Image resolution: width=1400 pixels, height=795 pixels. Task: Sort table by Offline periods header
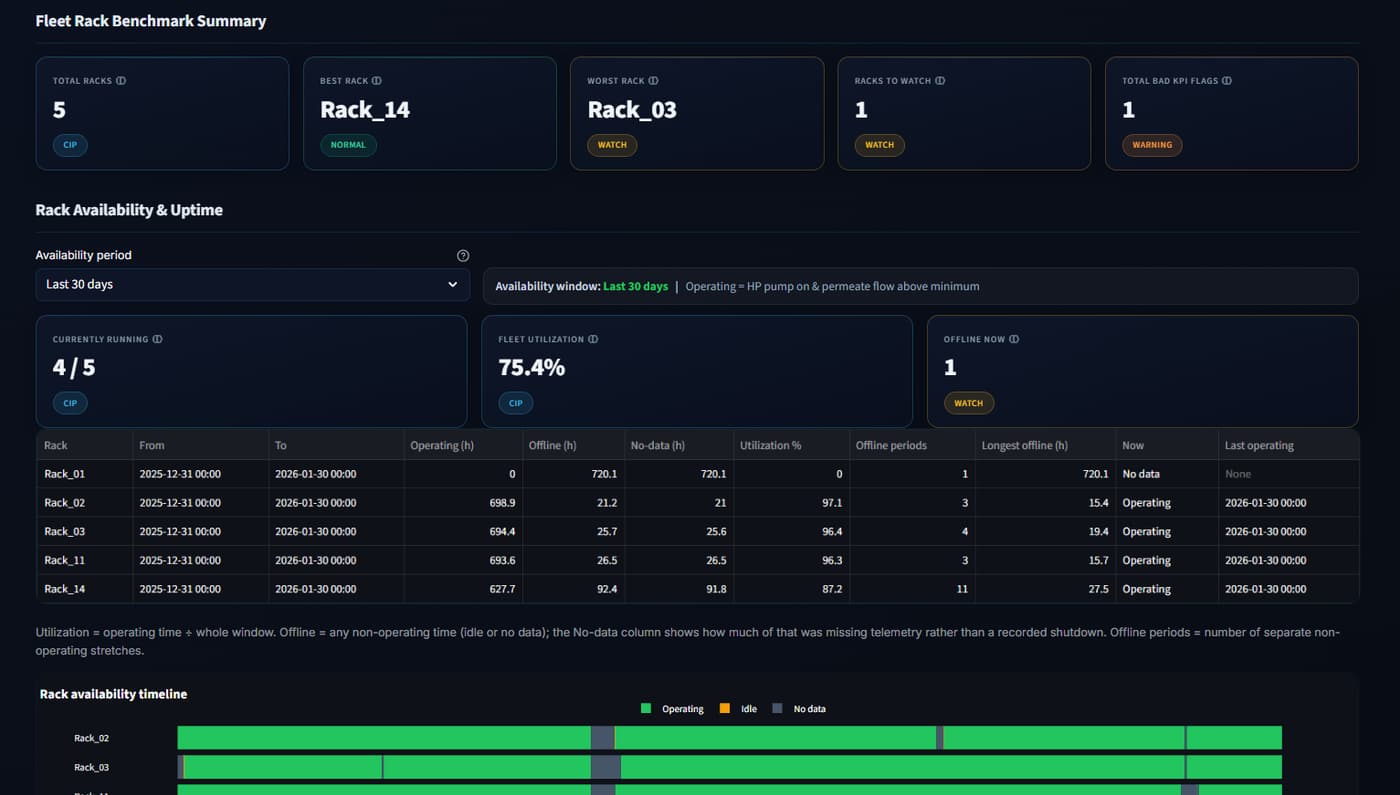point(910,445)
